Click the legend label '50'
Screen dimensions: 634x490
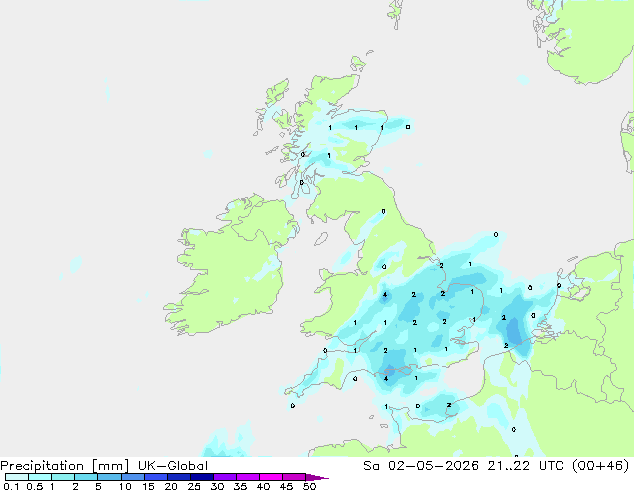click(x=309, y=486)
